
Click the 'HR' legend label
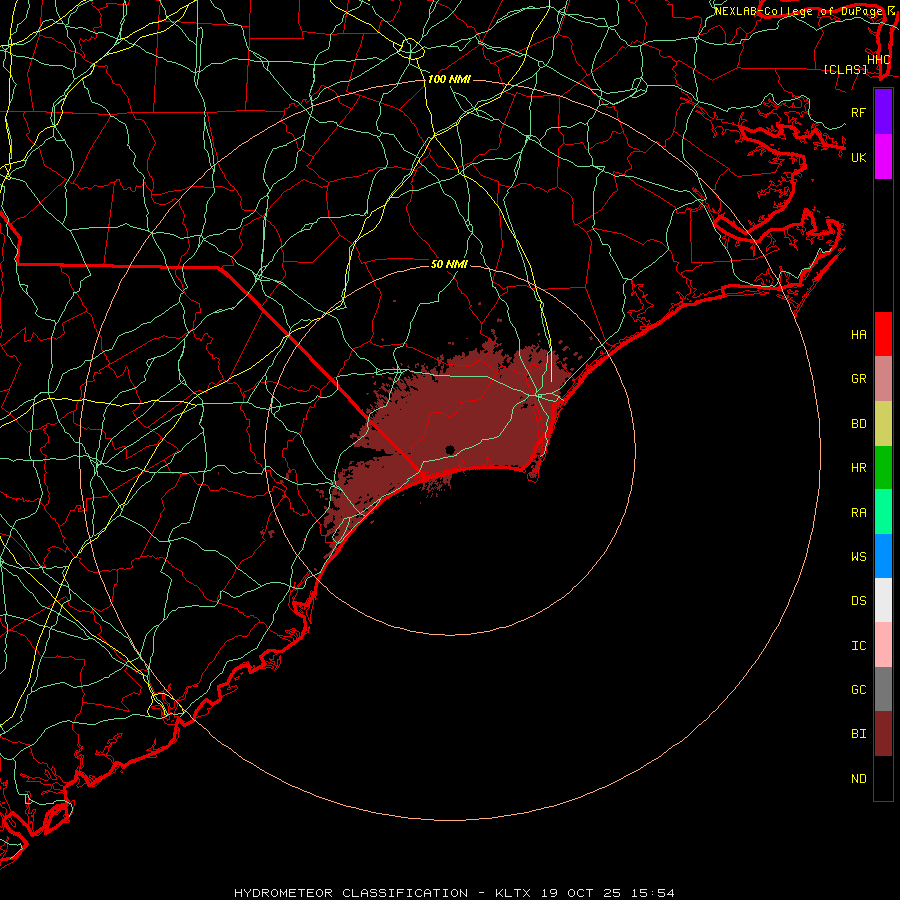tap(859, 468)
